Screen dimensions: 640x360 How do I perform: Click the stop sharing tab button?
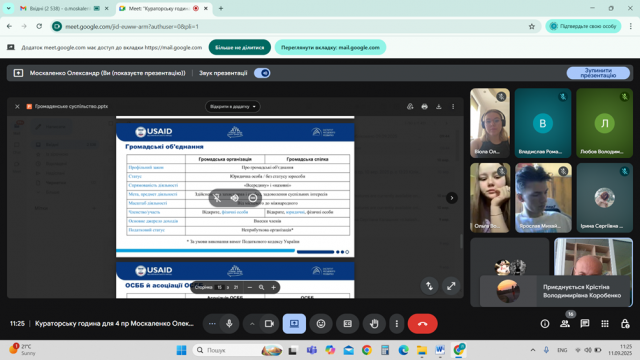click(x=240, y=47)
